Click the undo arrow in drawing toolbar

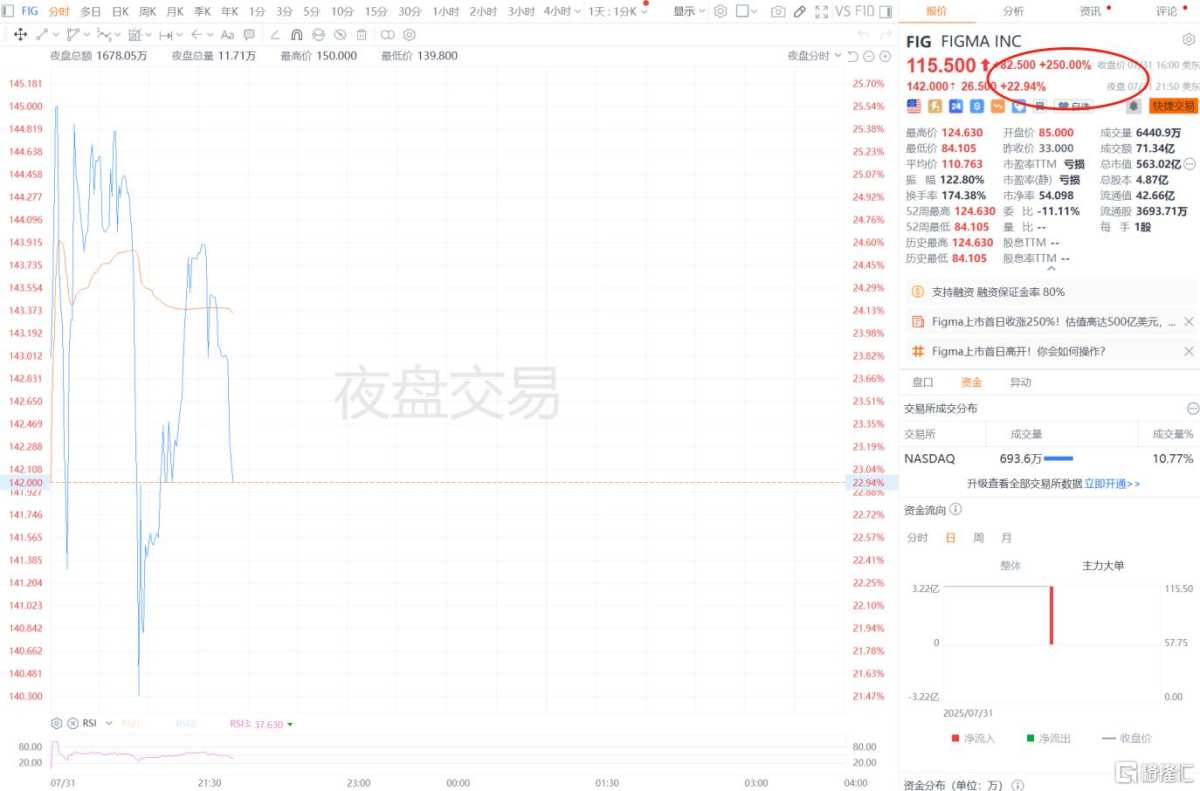pyautogui.click(x=864, y=35)
